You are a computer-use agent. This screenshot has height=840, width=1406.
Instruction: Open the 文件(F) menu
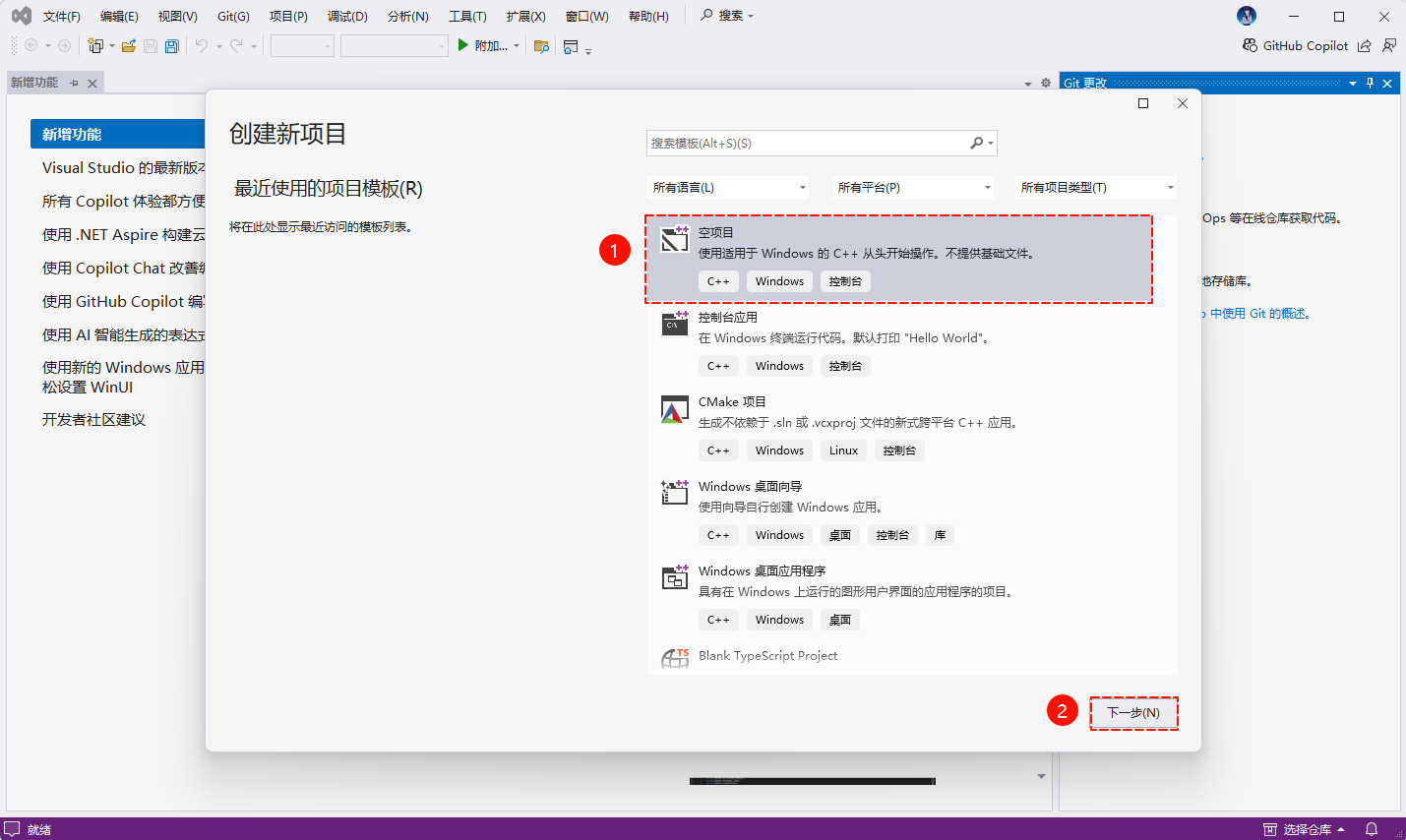tap(61, 17)
